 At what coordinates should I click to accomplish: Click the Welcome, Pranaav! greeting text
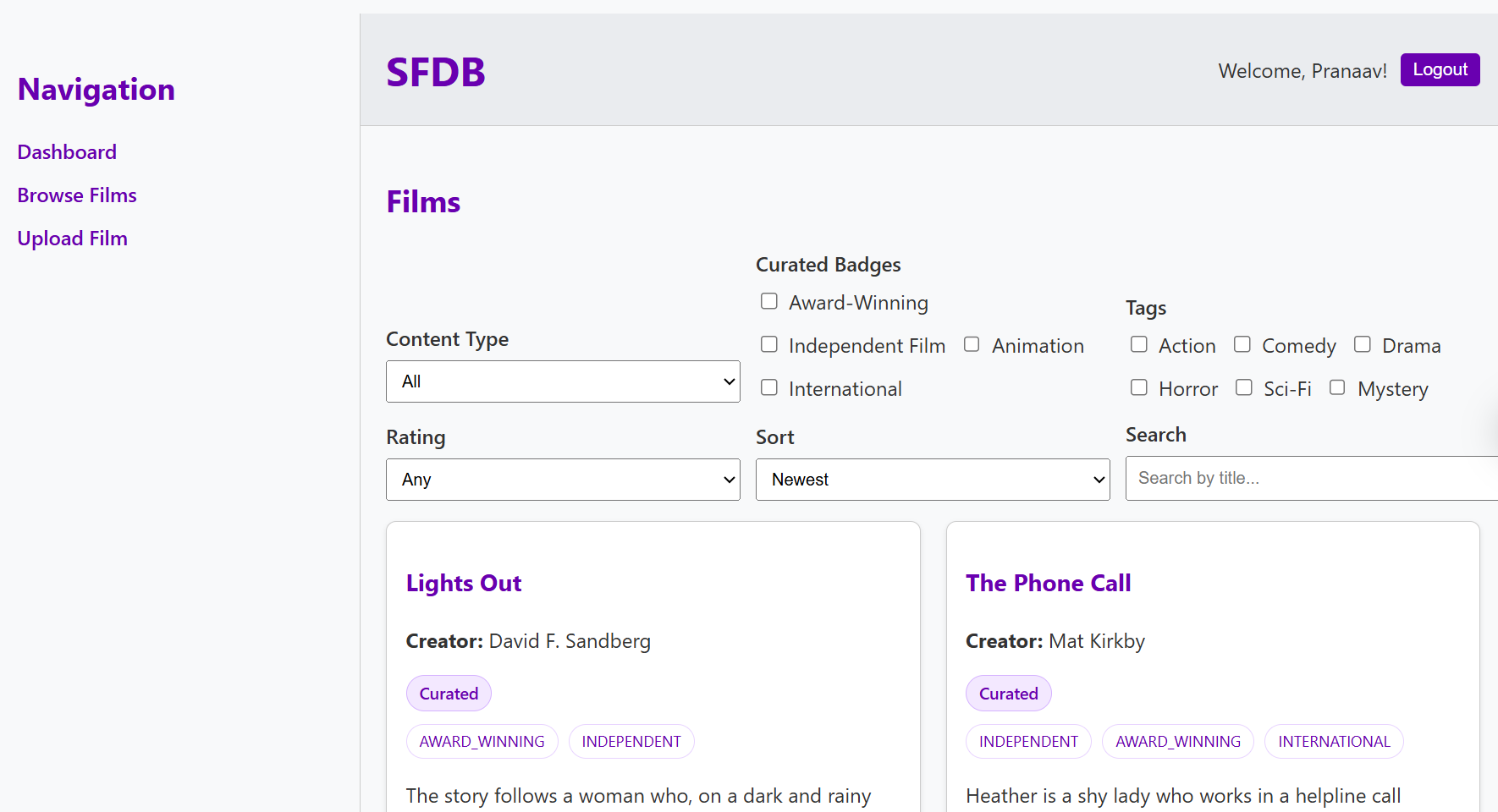pos(1303,71)
